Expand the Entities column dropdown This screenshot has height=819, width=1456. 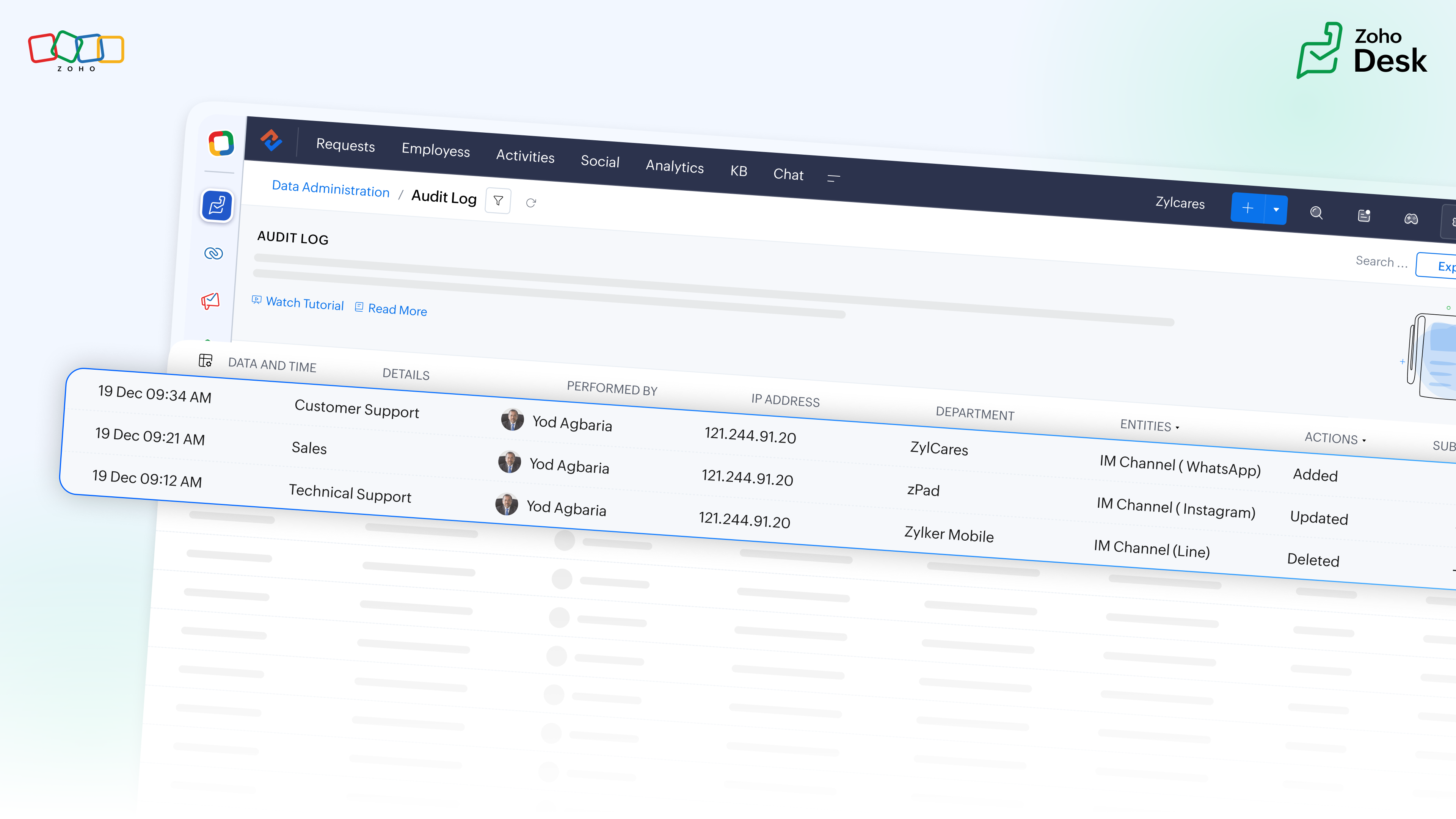coord(1177,428)
